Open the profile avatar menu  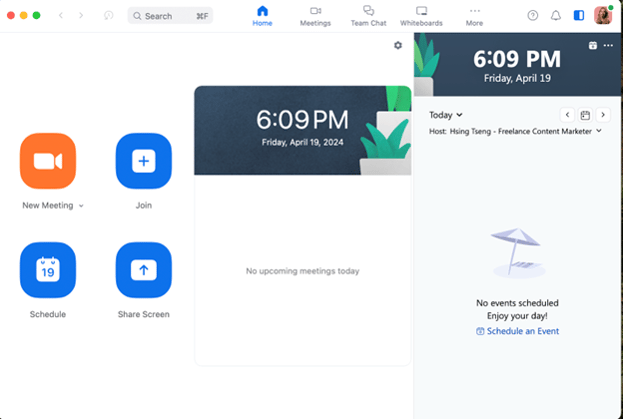point(603,15)
